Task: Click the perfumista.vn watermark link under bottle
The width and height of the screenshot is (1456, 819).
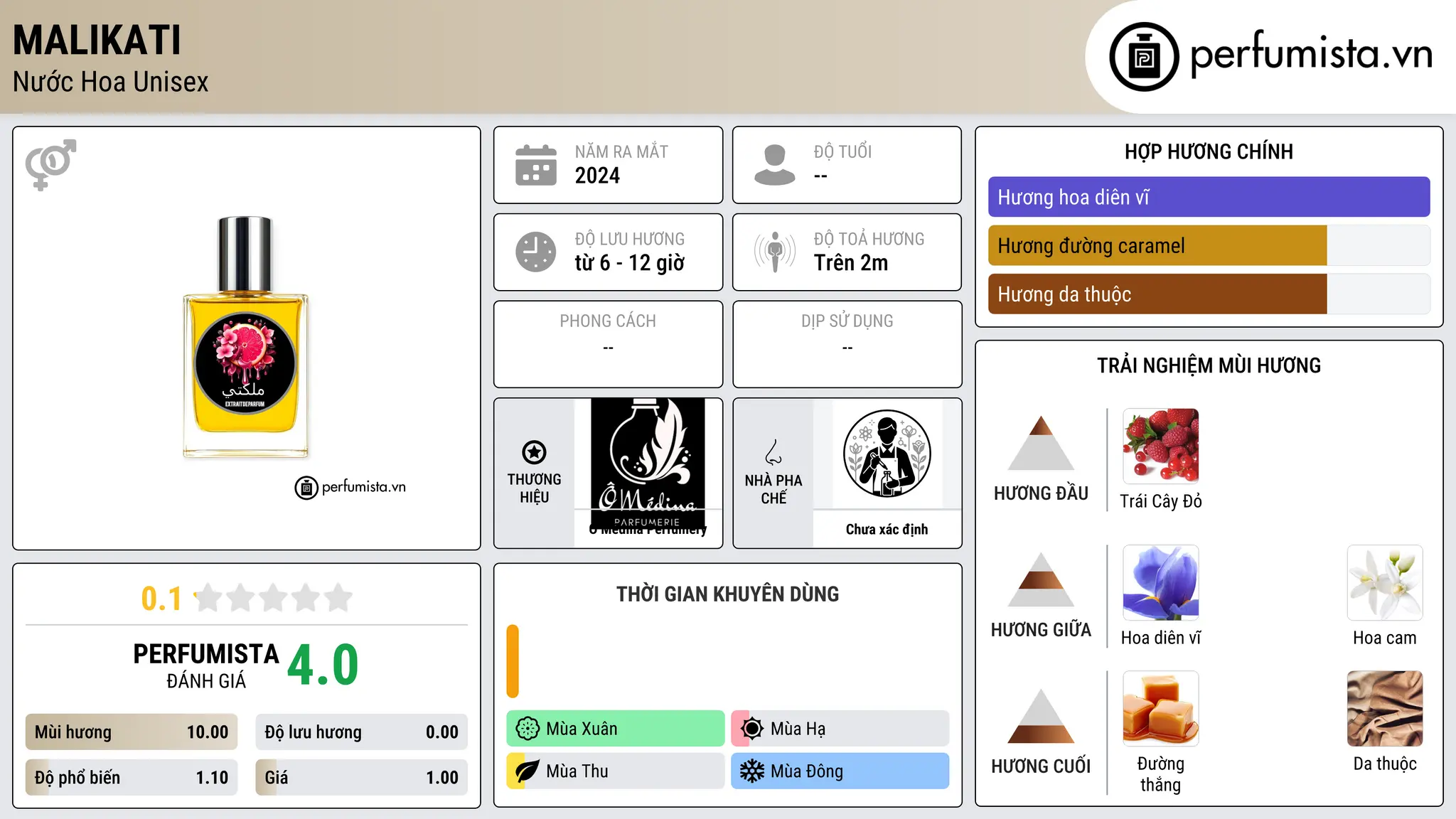Action: pos(350,487)
